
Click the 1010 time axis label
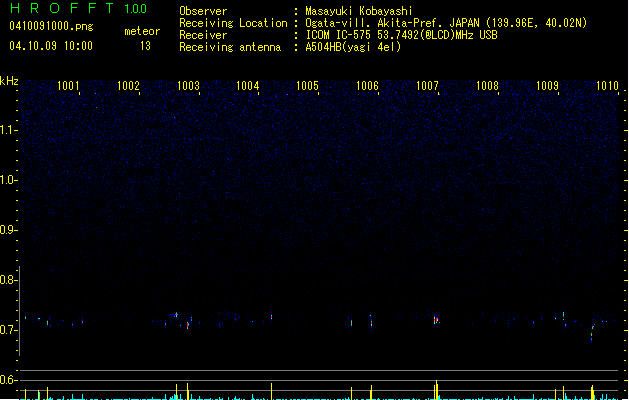coord(607,86)
